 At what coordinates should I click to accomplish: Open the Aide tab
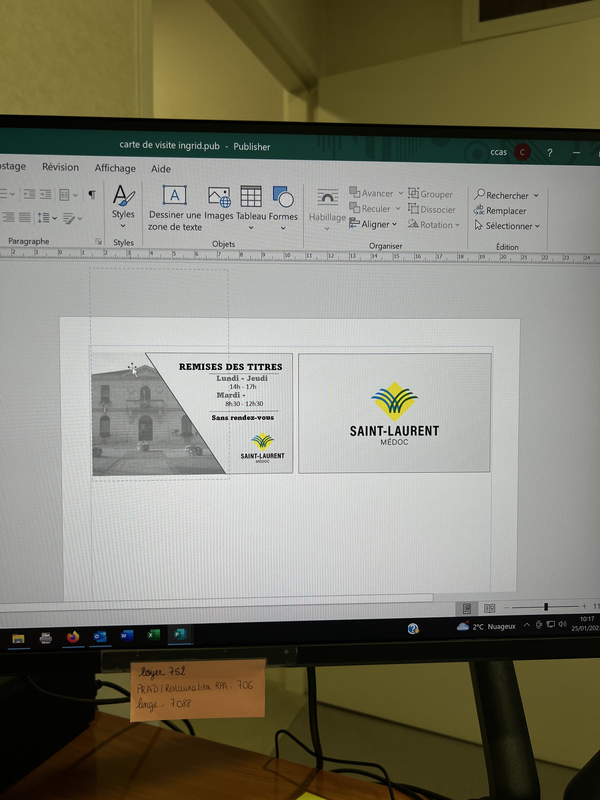[161, 168]
